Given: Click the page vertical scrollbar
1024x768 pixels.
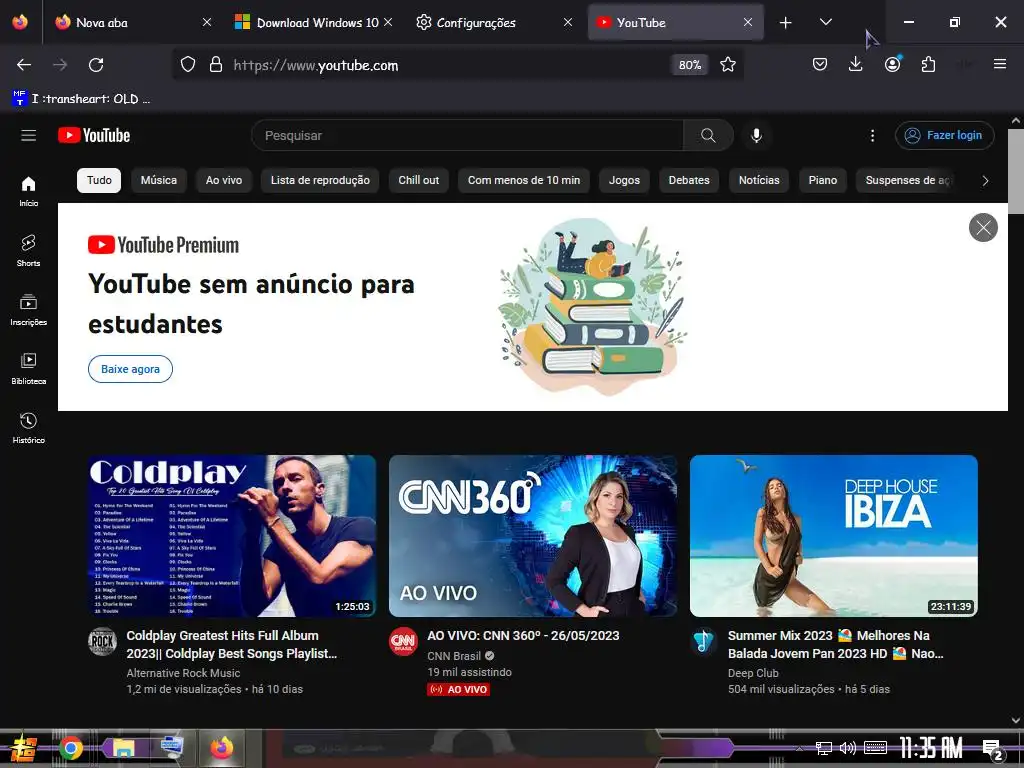Looking at the screenshot, I should pyautogui.click(x=1016, y=171).
